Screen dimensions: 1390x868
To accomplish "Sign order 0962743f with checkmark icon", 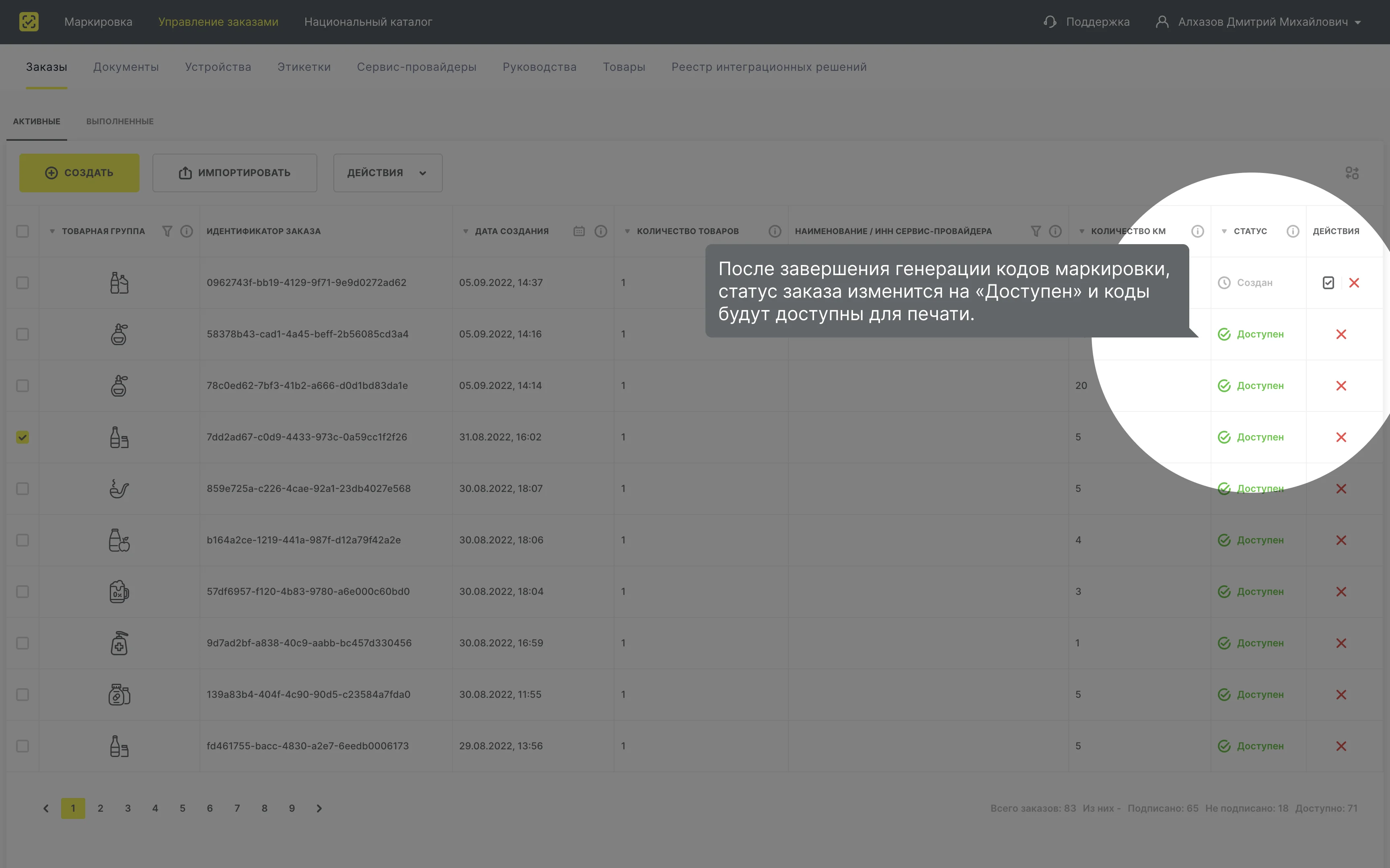I will tap(1328, 282).
